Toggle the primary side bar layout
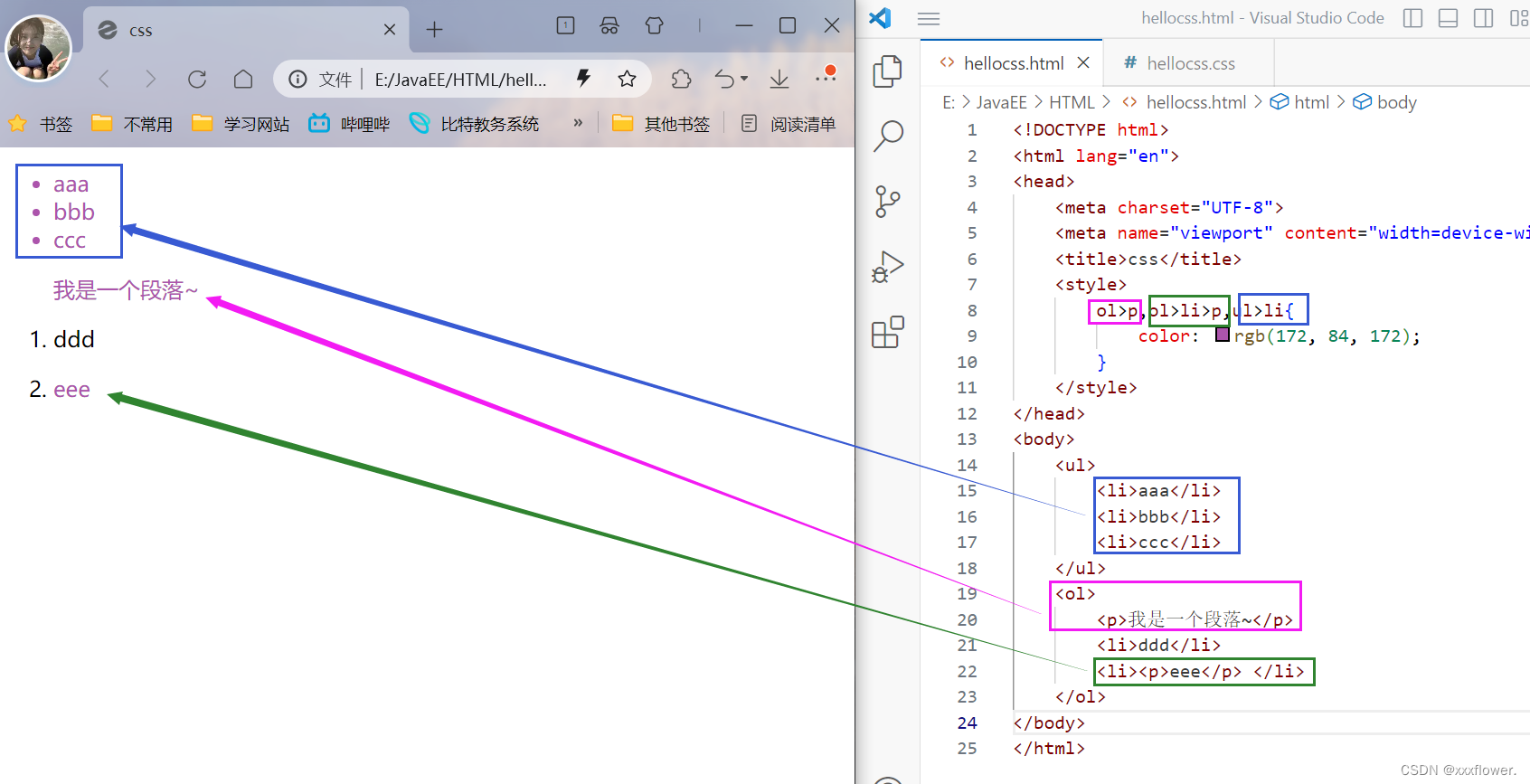 [1412, 18]
